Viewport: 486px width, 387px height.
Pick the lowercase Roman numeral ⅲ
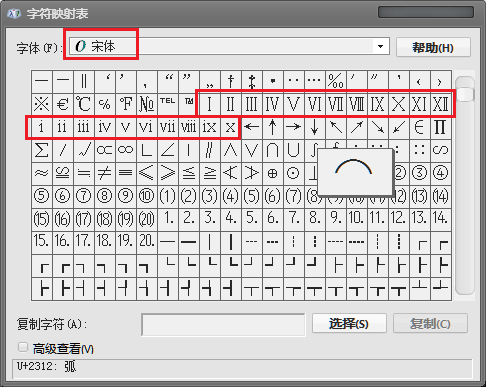point(84,127)
